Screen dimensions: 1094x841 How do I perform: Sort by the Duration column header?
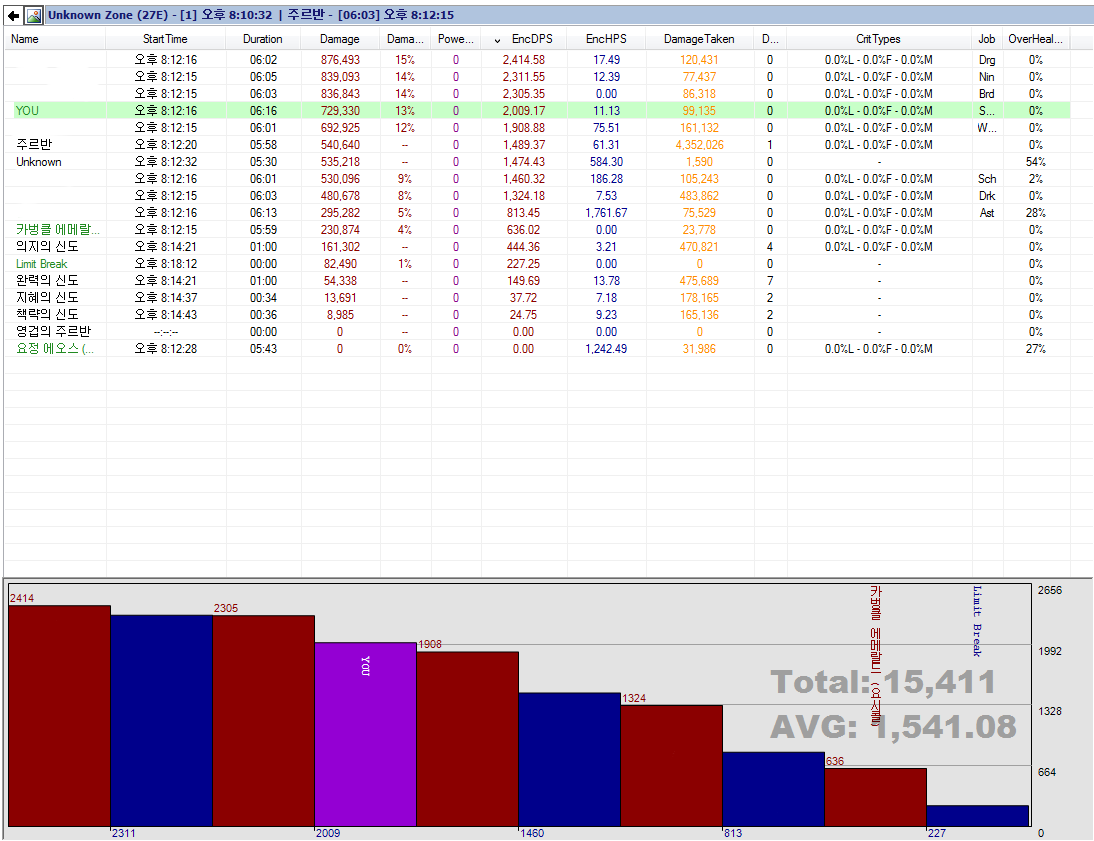pyautogui.click(x=262, y=39)
